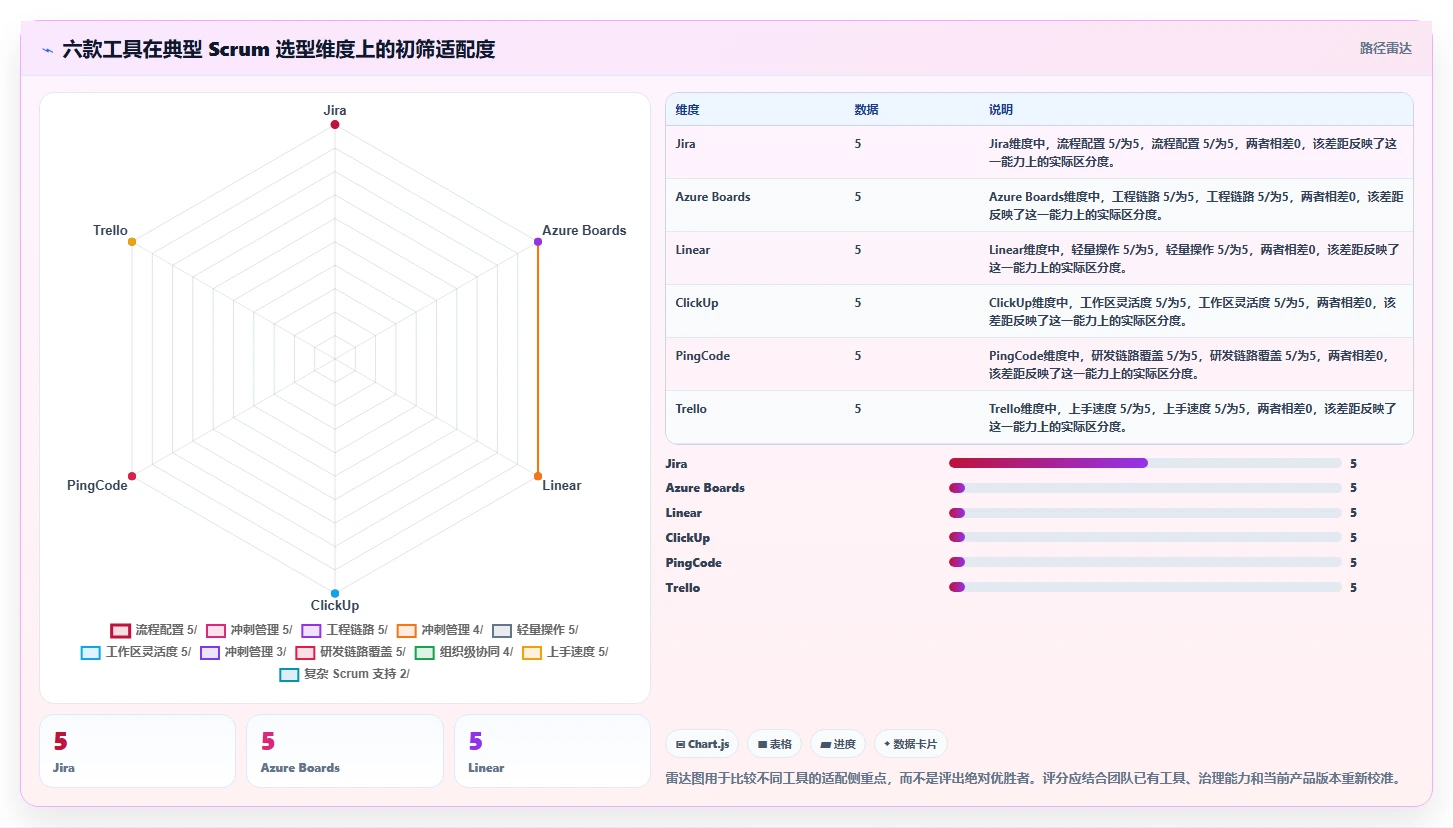Click the chart icon beside the title

point(47,50)
